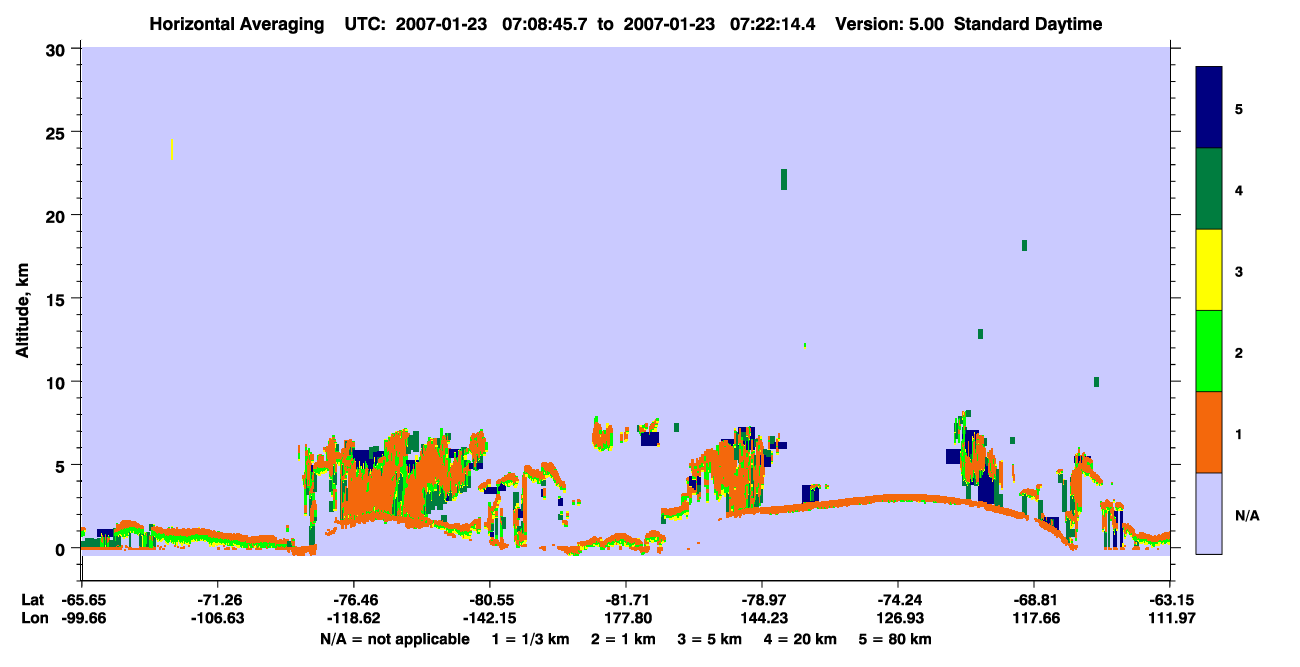Click the '5 = 80 km' legend entry
This screenshot has width=1300, height=667.
pyautogui.click(x=896, y=639)
